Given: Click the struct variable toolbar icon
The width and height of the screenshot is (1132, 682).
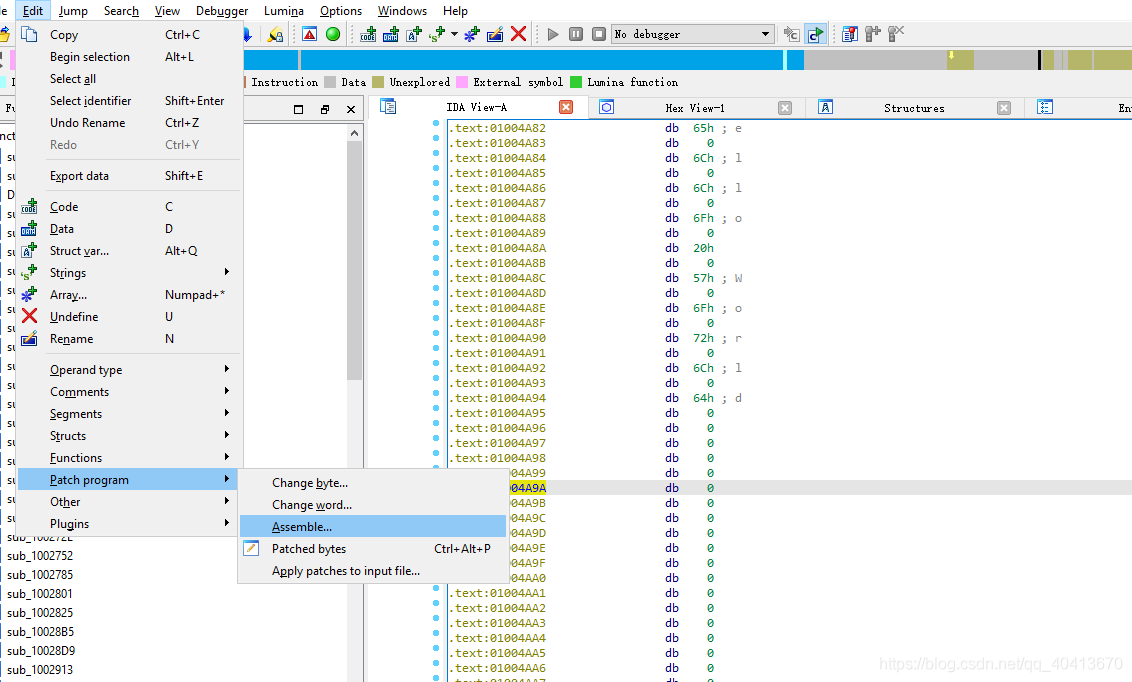Looking at the screenshot, I should [x=414, y=34].
